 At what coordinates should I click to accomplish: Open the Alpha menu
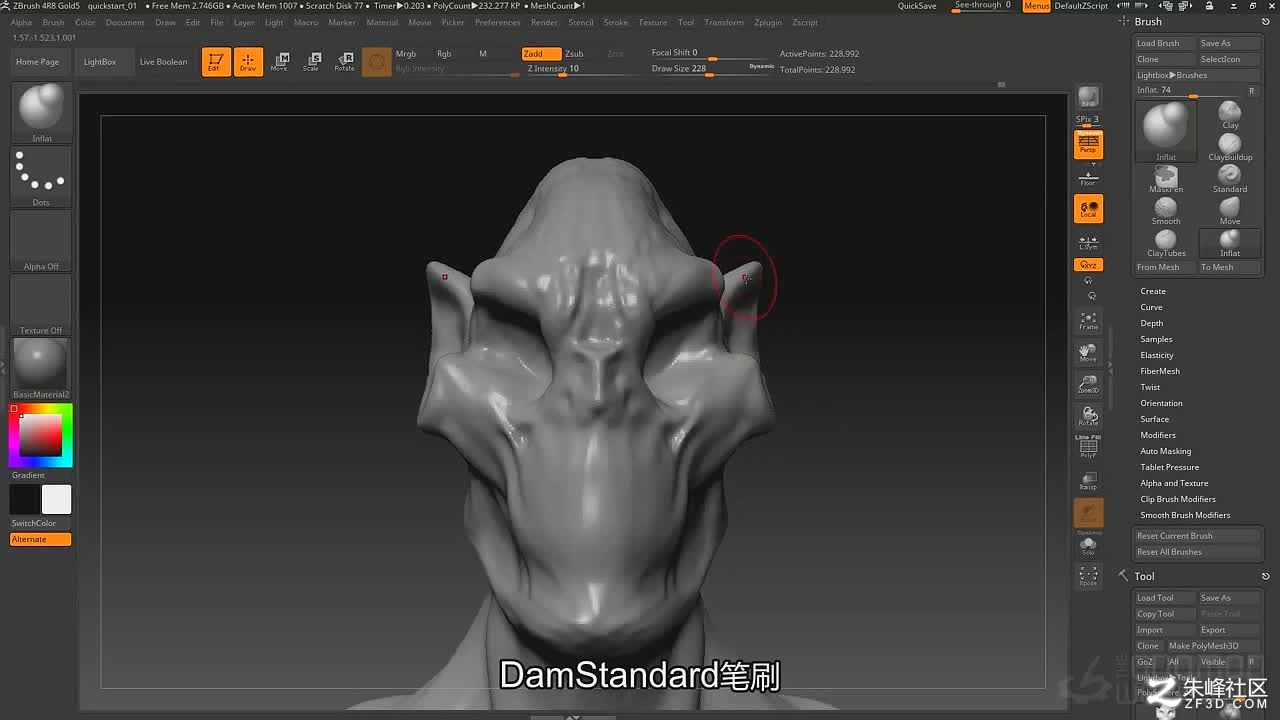21,22
